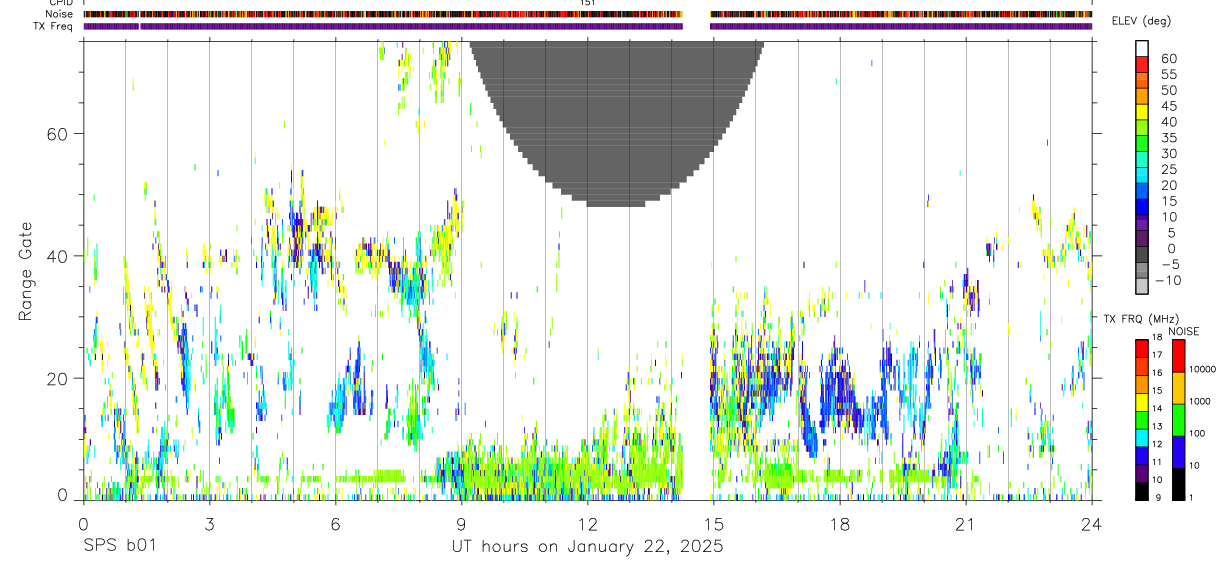Screen dimensions: 1228x567
Task: Click the purple TX Freq strip above the plot
Action: [x=588, y=26]
